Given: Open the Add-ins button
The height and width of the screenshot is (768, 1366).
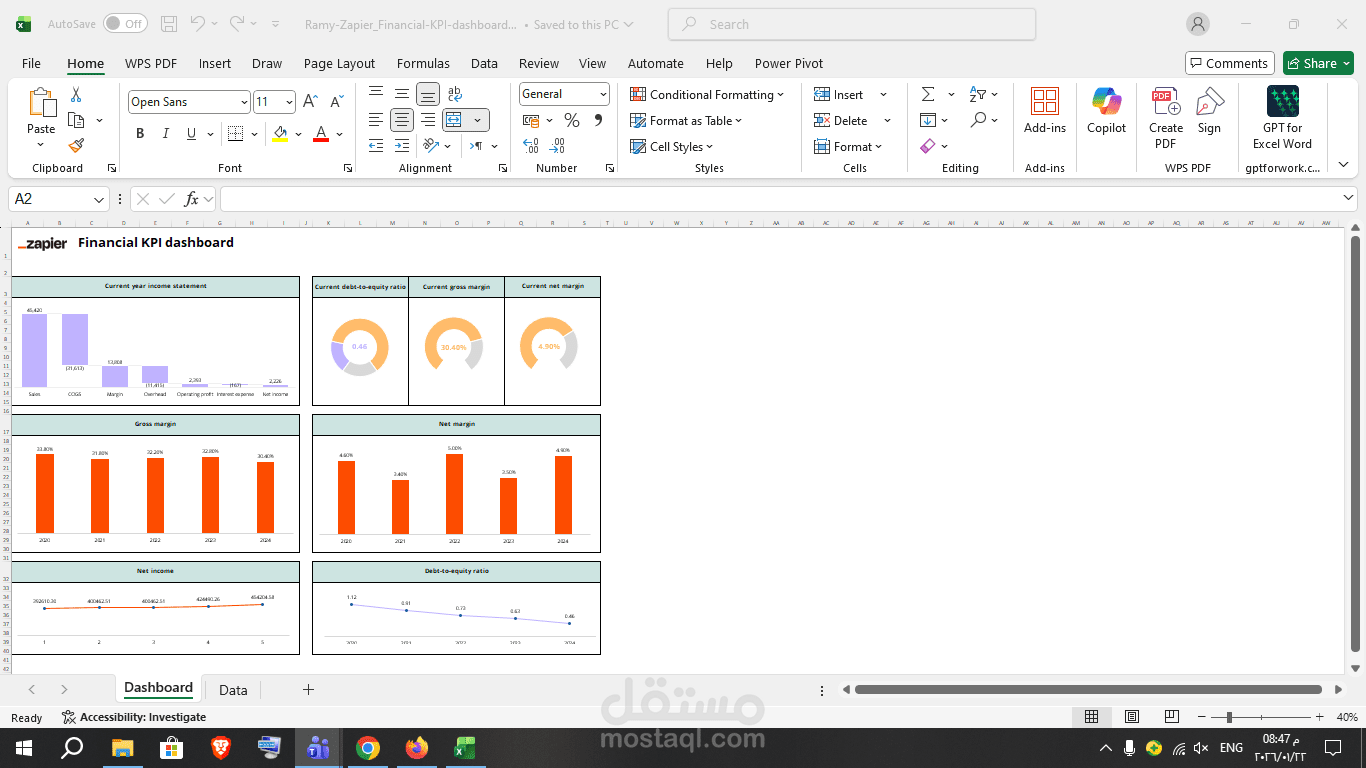Looking at the screenshot, I should click(1045, 110).
